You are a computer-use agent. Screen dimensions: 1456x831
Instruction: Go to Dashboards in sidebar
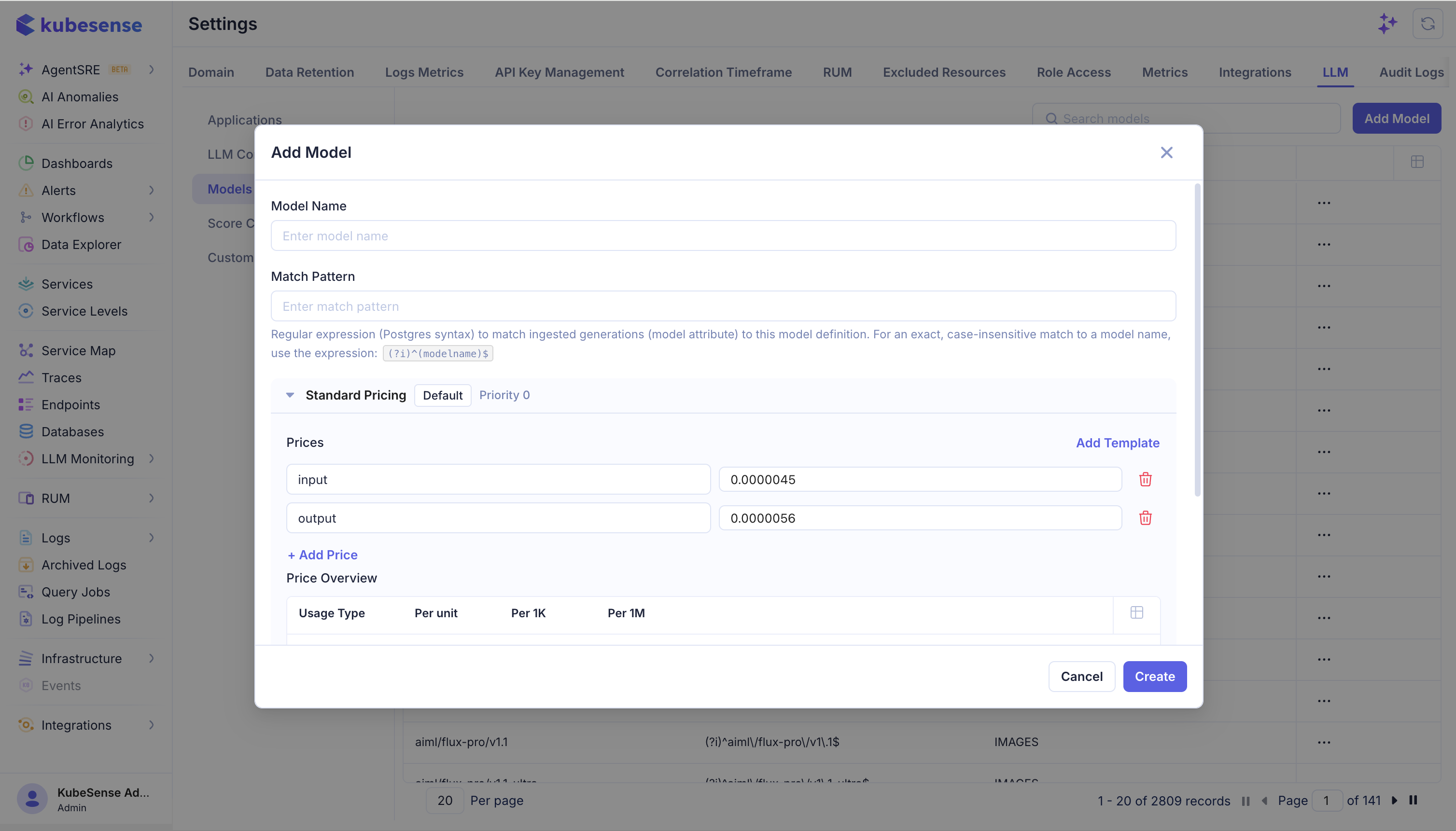coord(76,163)
